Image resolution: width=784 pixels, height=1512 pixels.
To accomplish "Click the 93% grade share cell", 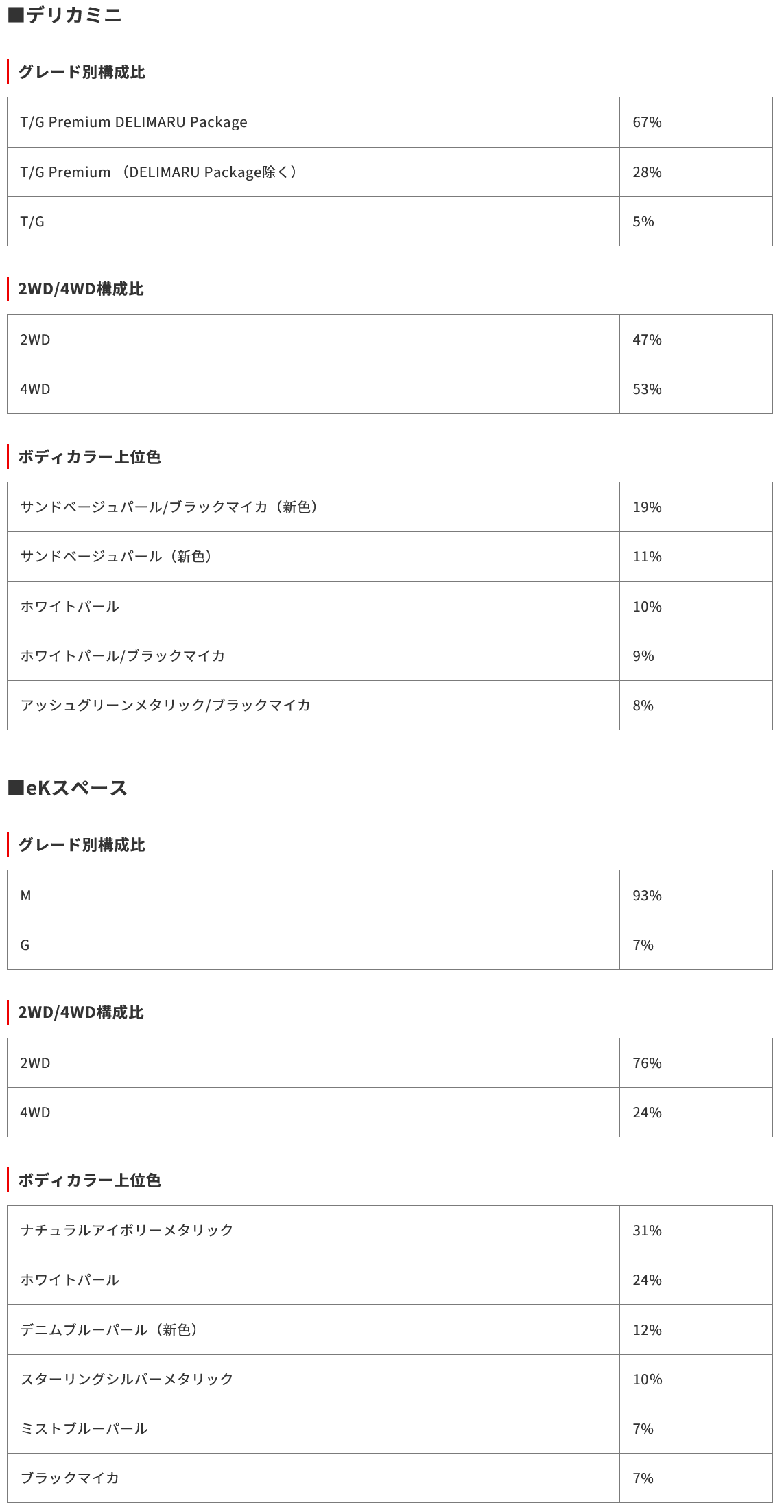I will click(647, 896).
